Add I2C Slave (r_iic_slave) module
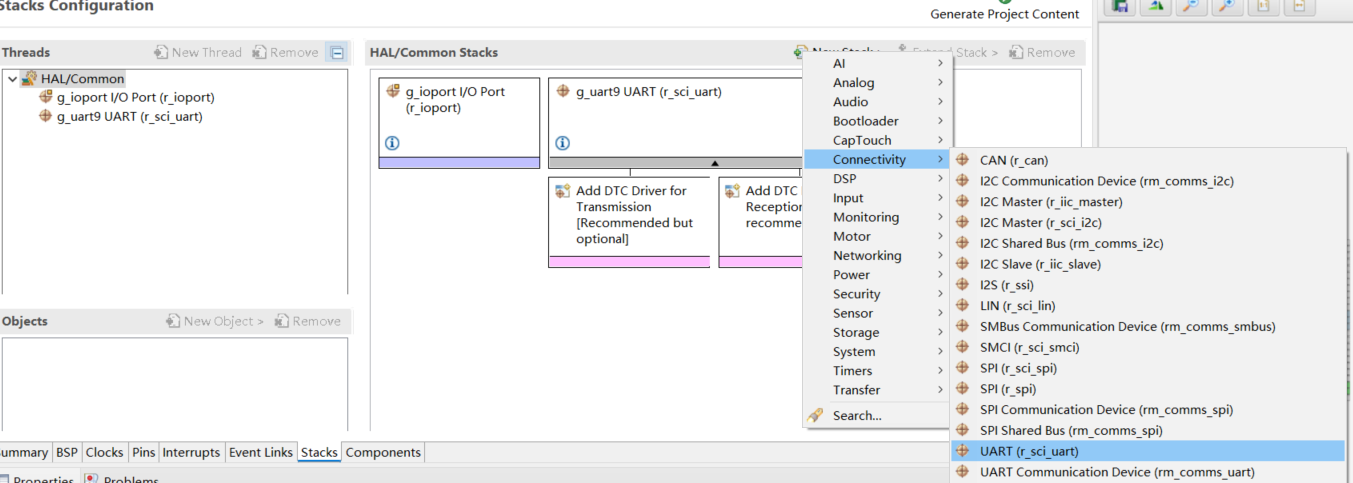This screenshot has height=483, width=1353. [x=1148, y=264]
